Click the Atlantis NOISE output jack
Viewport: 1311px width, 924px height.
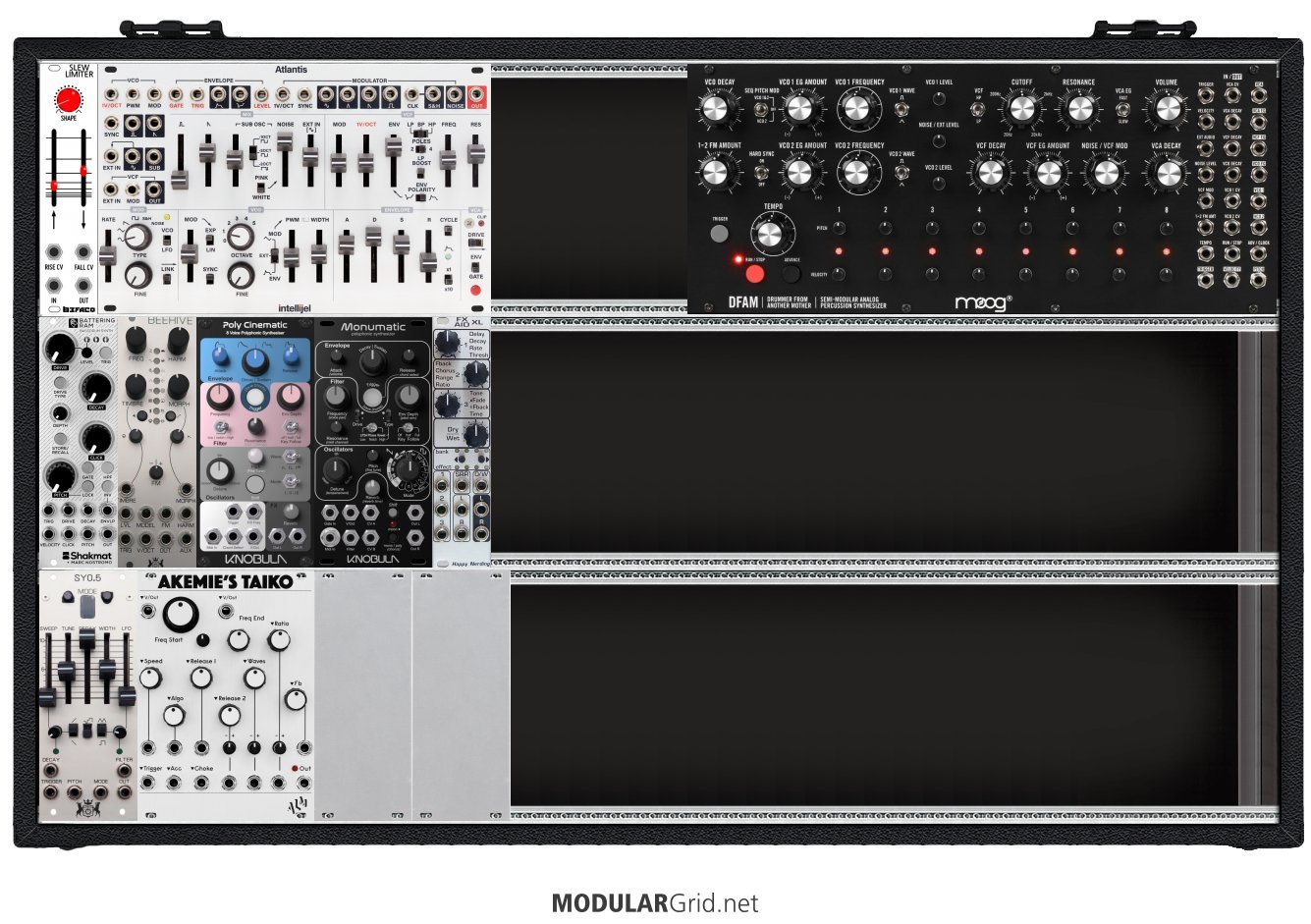[x=456, y=95]
